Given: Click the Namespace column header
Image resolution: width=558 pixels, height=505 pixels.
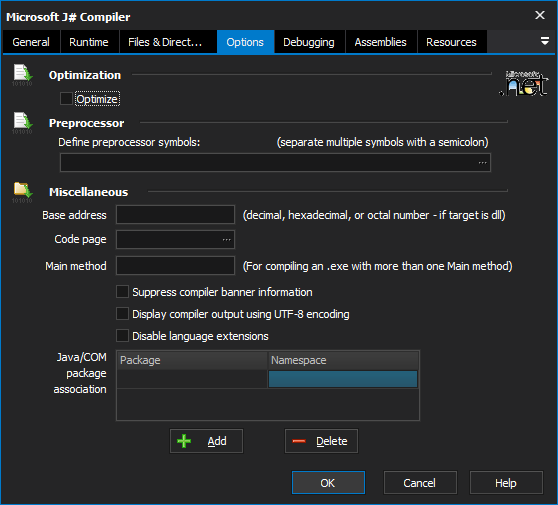Looking at the screenshot, I should click(343, 360).
